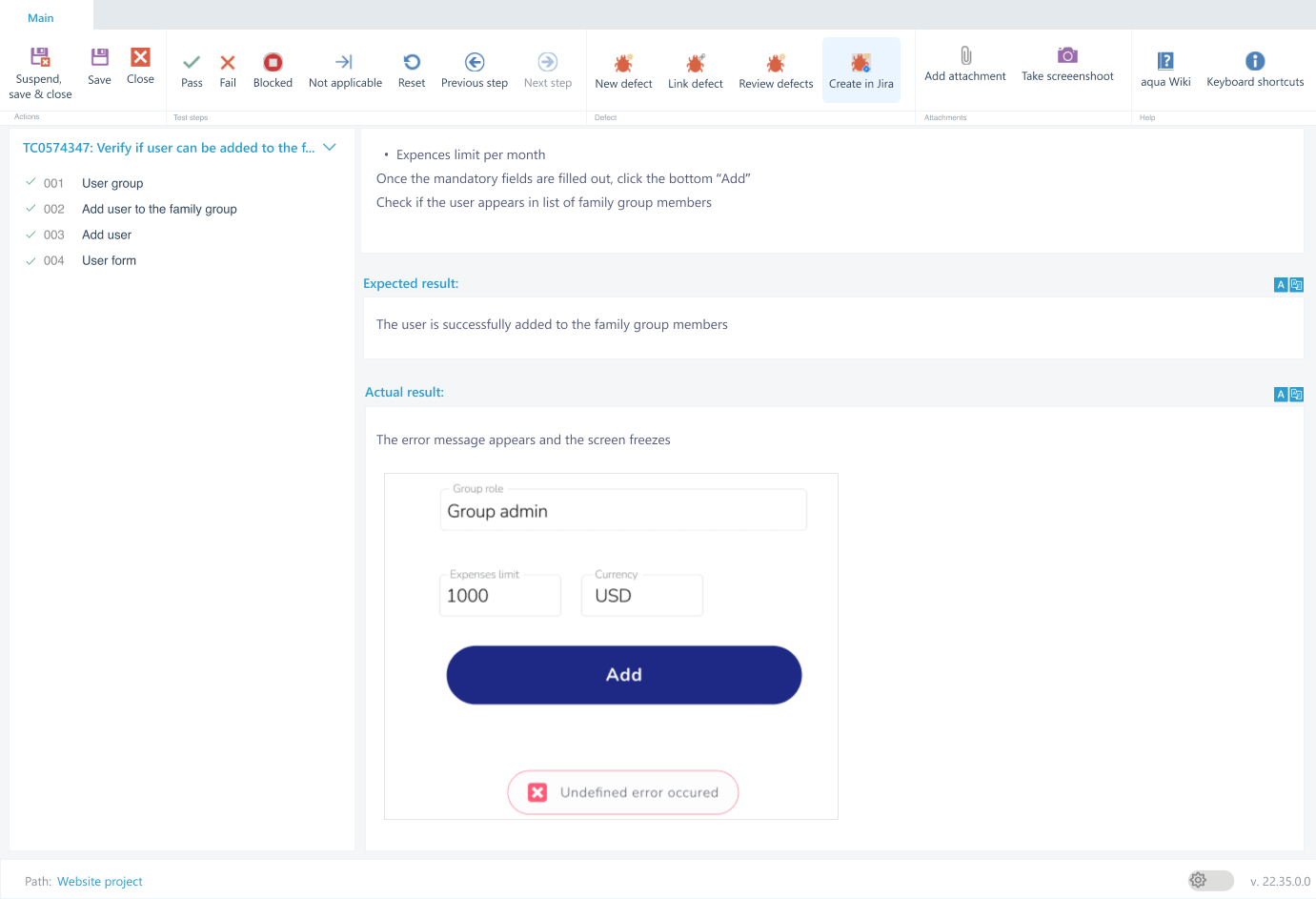Collapse the TC0574347 test case title
The image size is (1316, 899).
pyautogui.click(x=329, y=148)
